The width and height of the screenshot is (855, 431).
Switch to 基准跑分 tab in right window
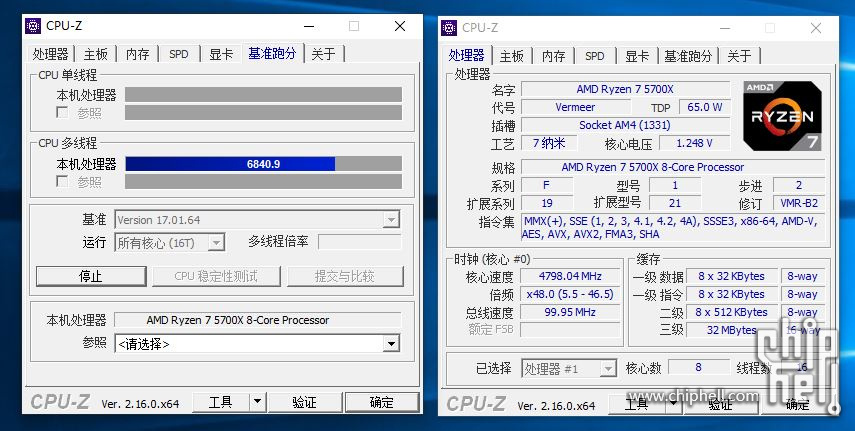[688, 56]
